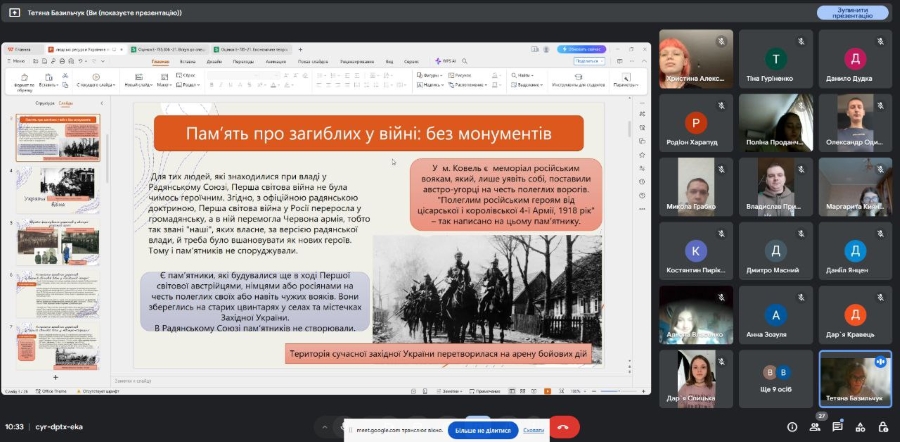Viewport: 900px width, 442px height.
Task: Click the Сброс reset button
Action: 187,75
